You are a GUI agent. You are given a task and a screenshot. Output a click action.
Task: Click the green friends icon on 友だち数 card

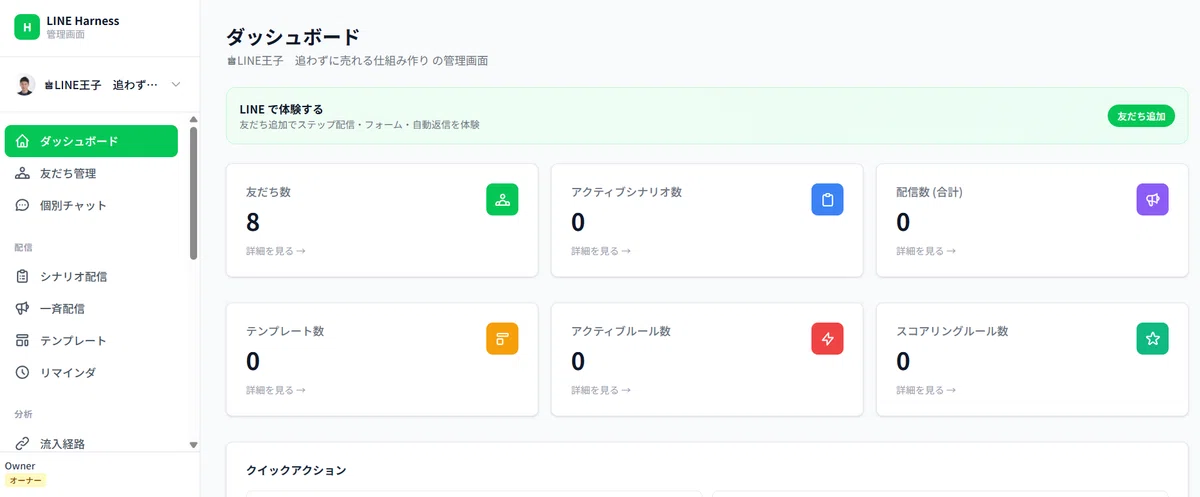coord(502,199)
